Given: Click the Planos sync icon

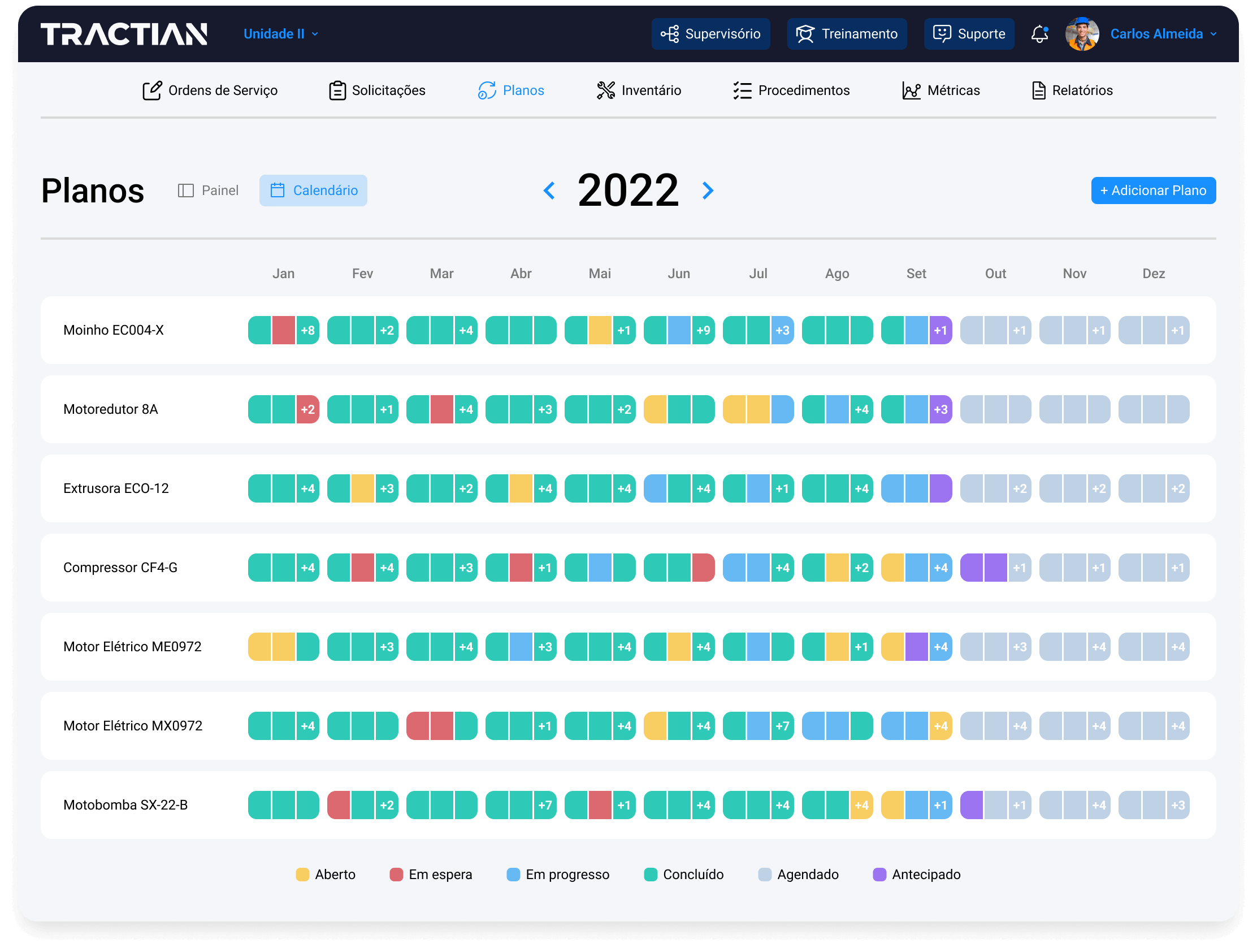Looking at the screenshot, I should 487,90.
